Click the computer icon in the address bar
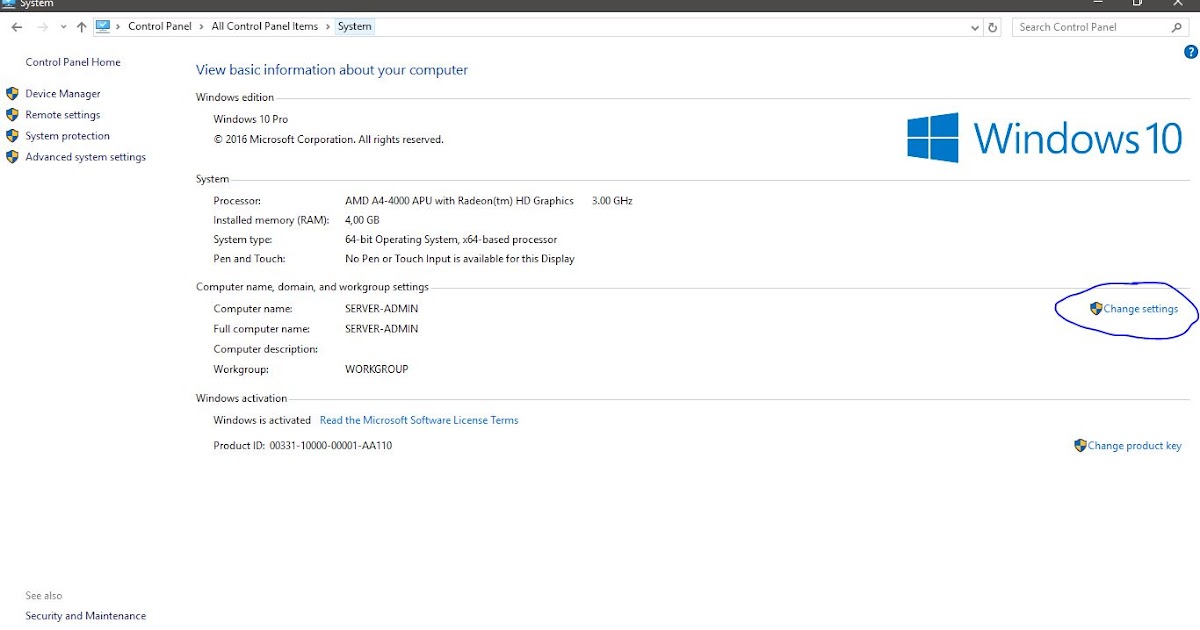The height and width of the screenshot is (630, 1200). pos(103,26)
